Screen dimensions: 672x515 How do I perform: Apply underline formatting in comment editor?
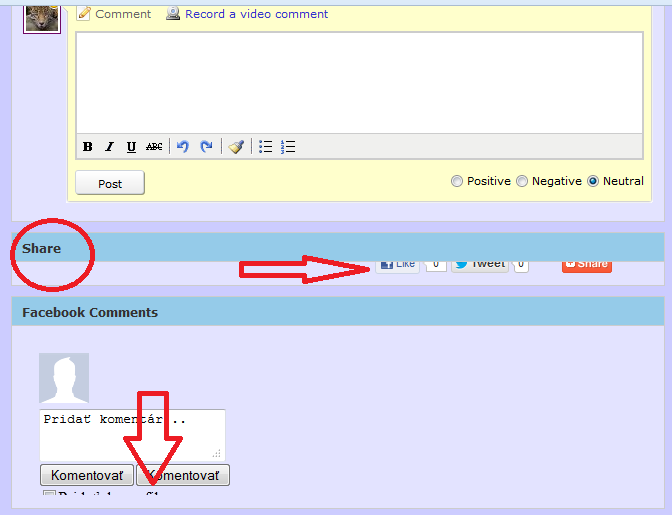131,147
